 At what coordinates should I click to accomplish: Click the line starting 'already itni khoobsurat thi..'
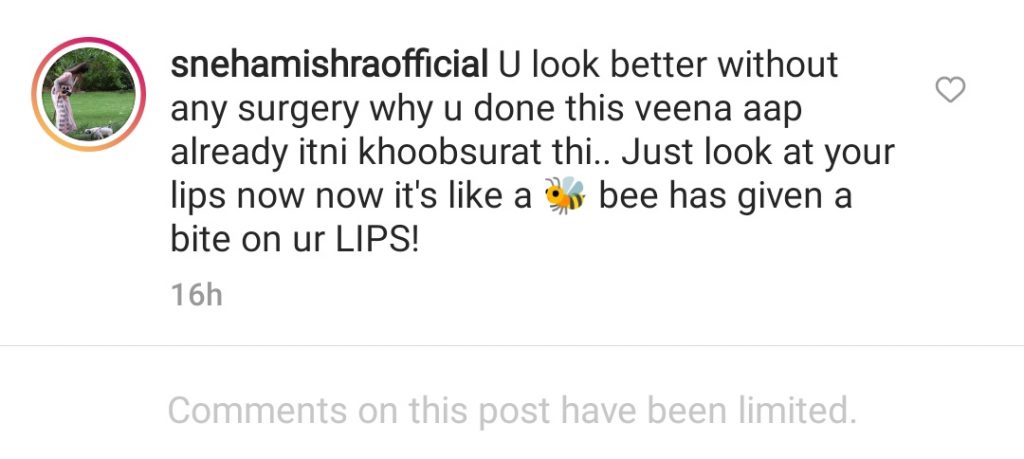pos(532,153)
